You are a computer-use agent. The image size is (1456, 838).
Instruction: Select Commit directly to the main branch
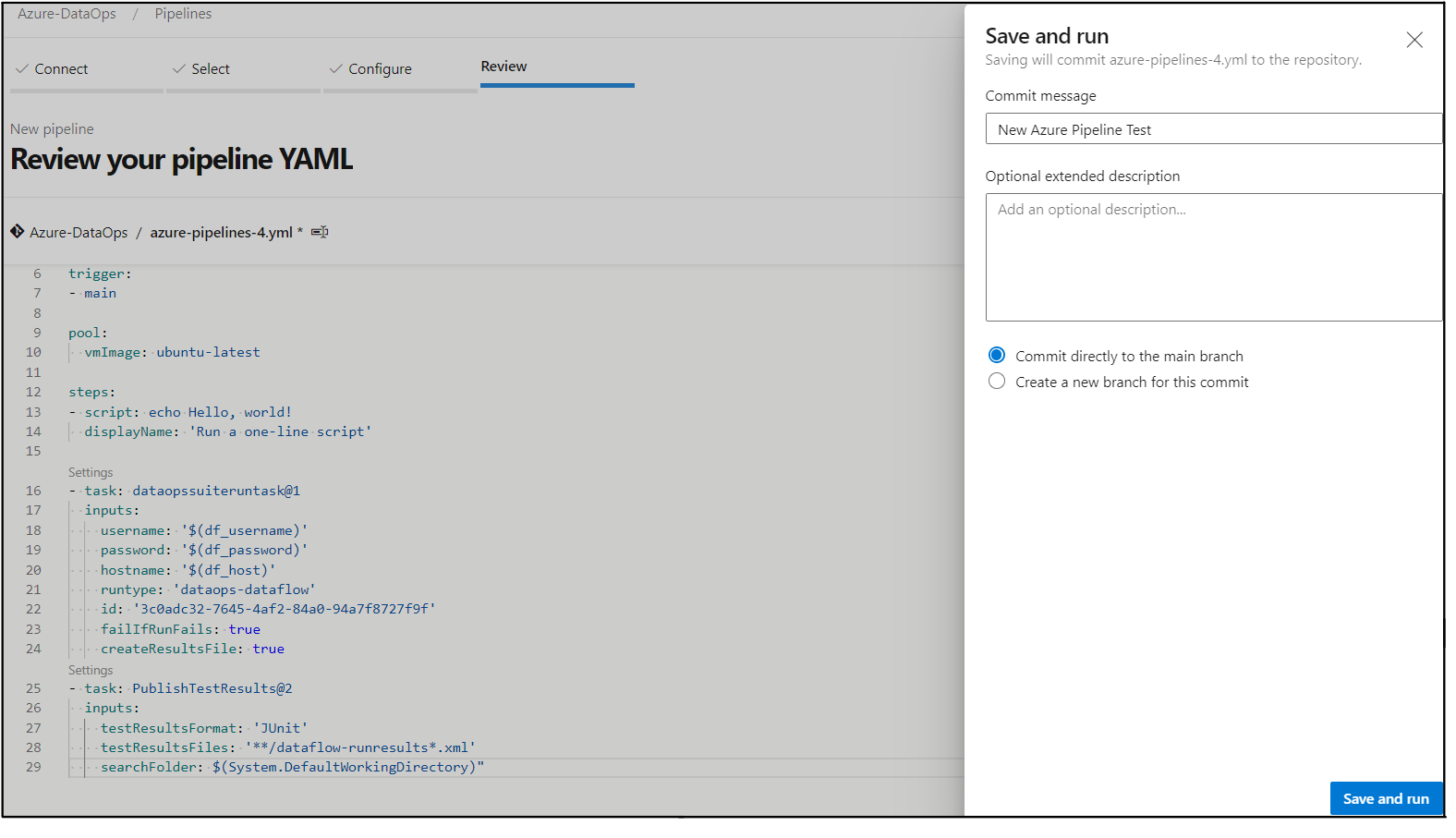coord(997,356)
